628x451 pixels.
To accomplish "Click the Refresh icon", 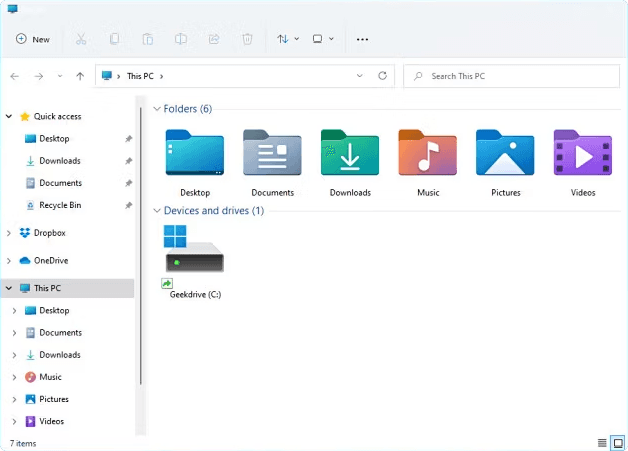I will [x=382, y=76].
